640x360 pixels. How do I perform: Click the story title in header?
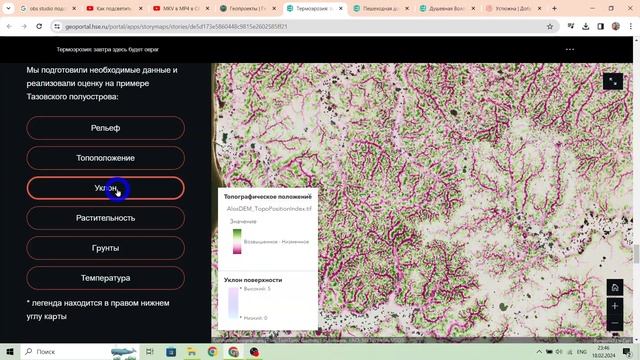[107, 49]
